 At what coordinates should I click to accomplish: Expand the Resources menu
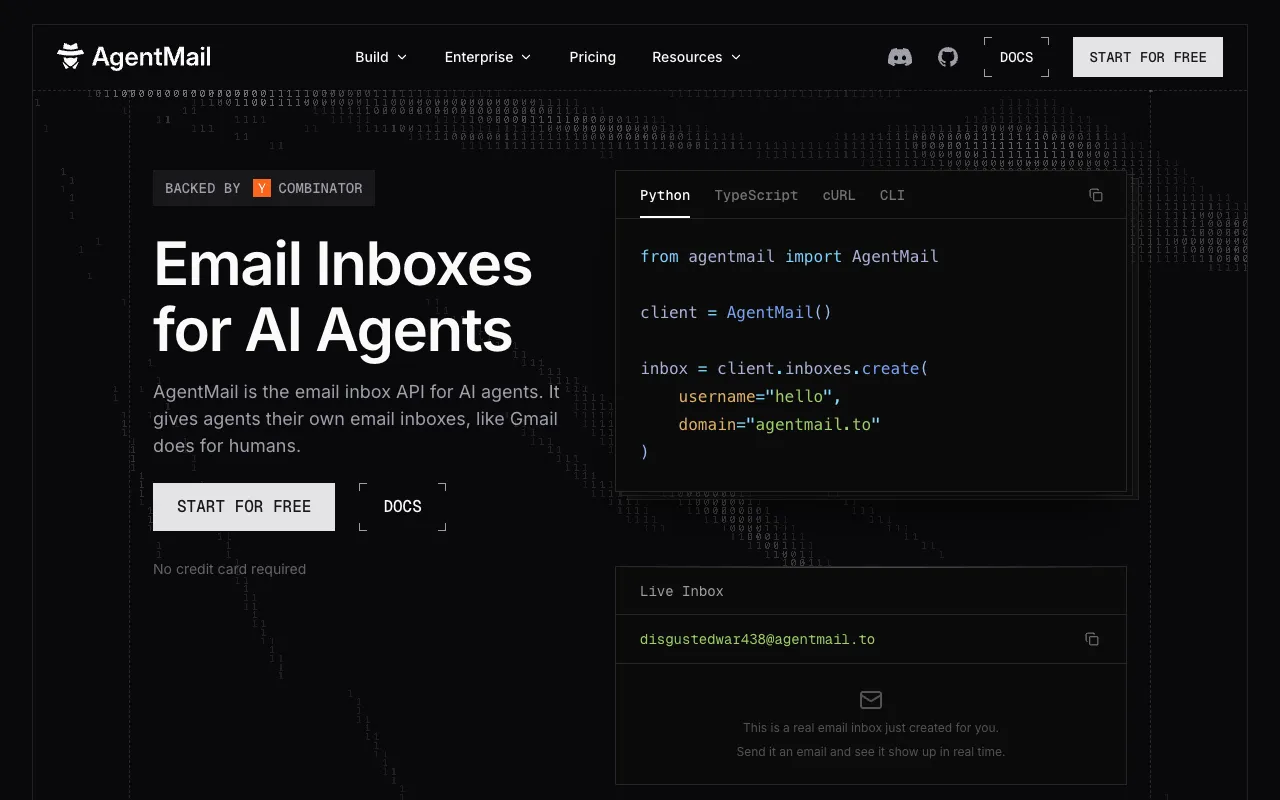(697, 57)
